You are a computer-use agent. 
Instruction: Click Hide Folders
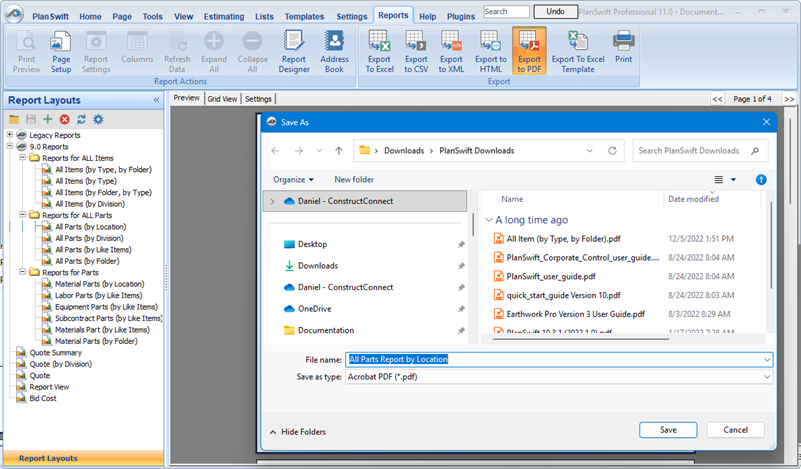coord(298,432)
